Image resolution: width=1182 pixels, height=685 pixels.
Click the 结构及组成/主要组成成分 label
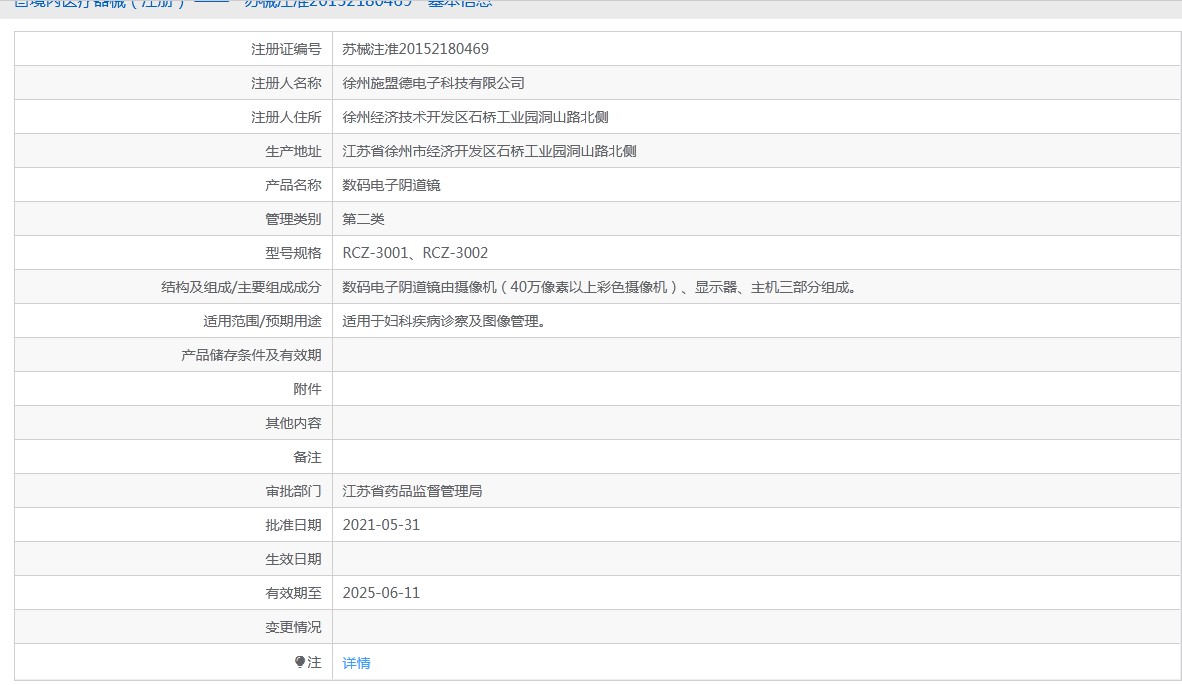click(241, 287)
